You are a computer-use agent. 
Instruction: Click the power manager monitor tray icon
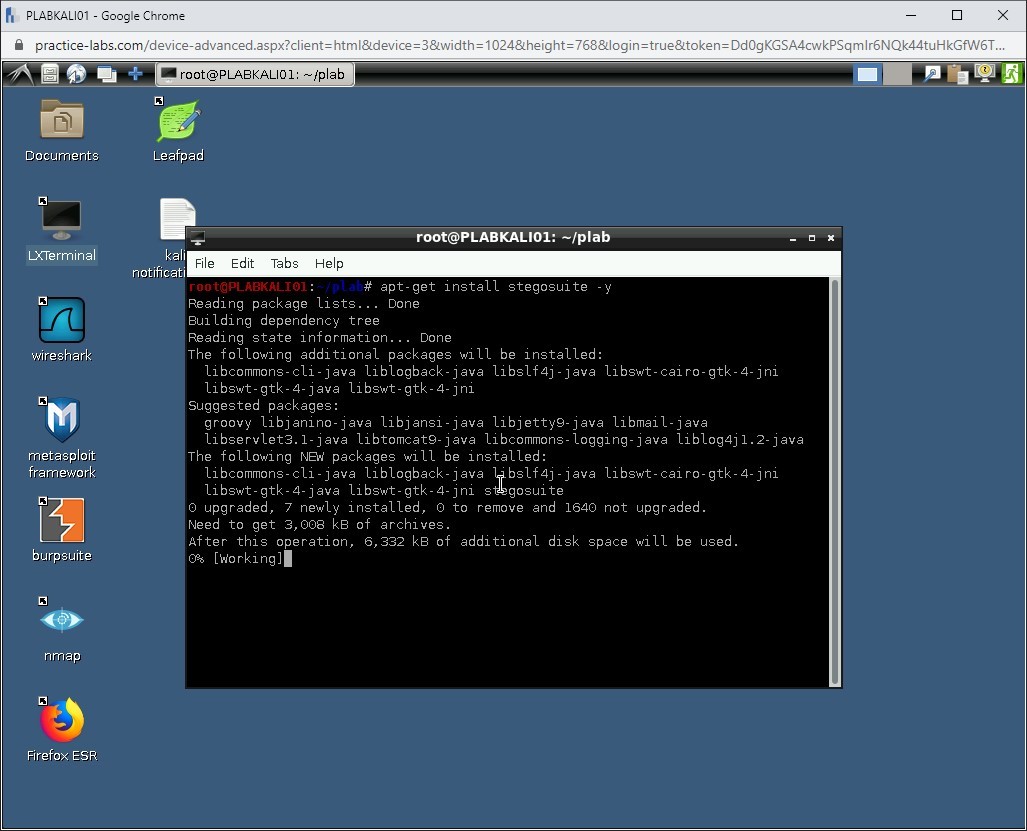pos(985,74)
